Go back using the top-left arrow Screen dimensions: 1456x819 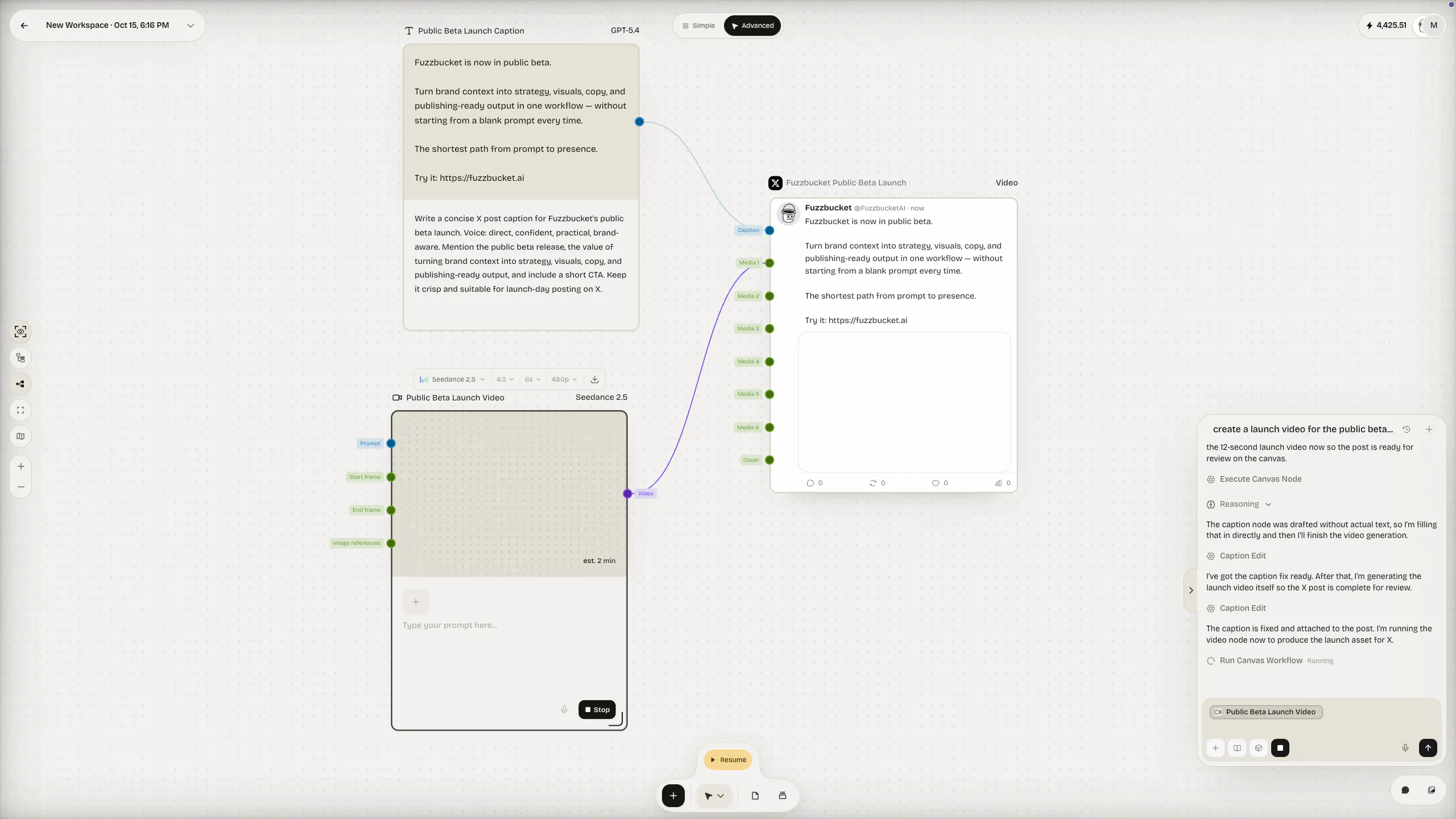coord(24,26)
